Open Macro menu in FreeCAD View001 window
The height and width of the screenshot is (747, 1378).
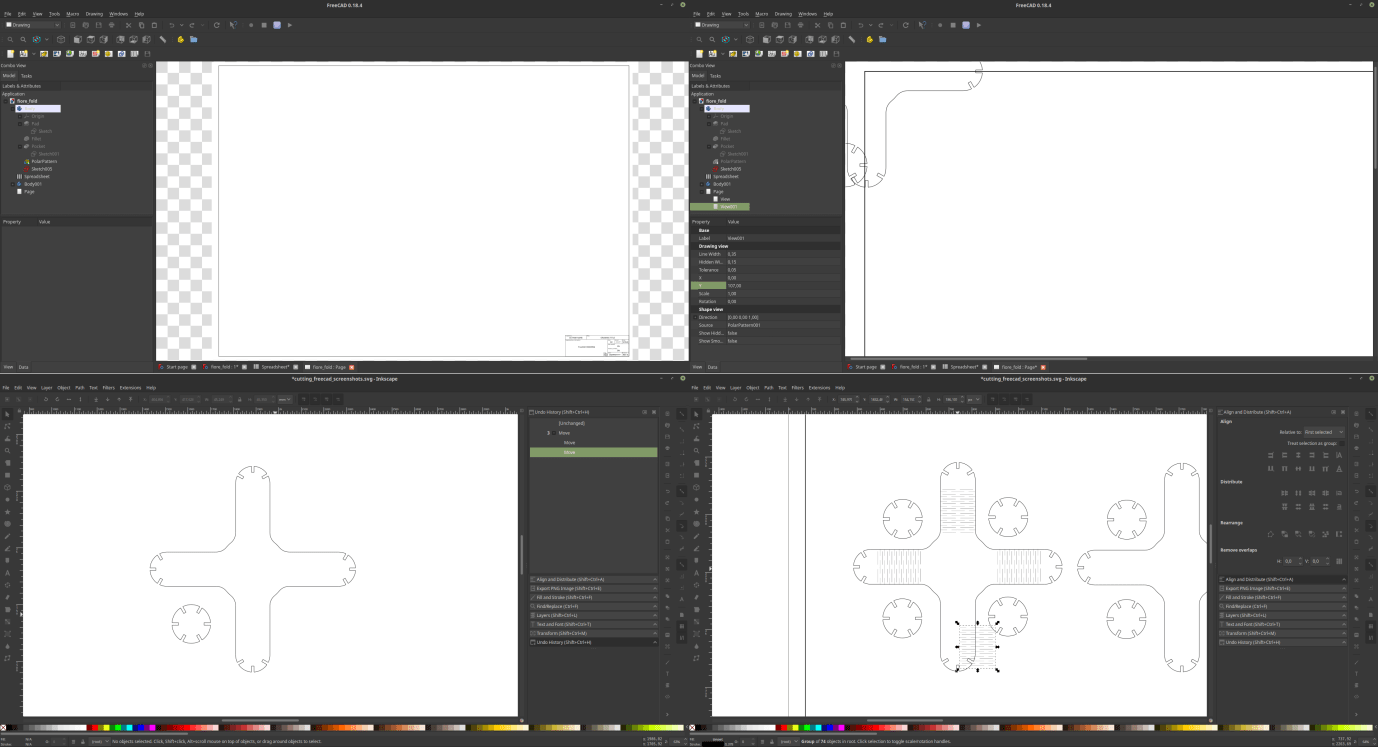[762, 14]
